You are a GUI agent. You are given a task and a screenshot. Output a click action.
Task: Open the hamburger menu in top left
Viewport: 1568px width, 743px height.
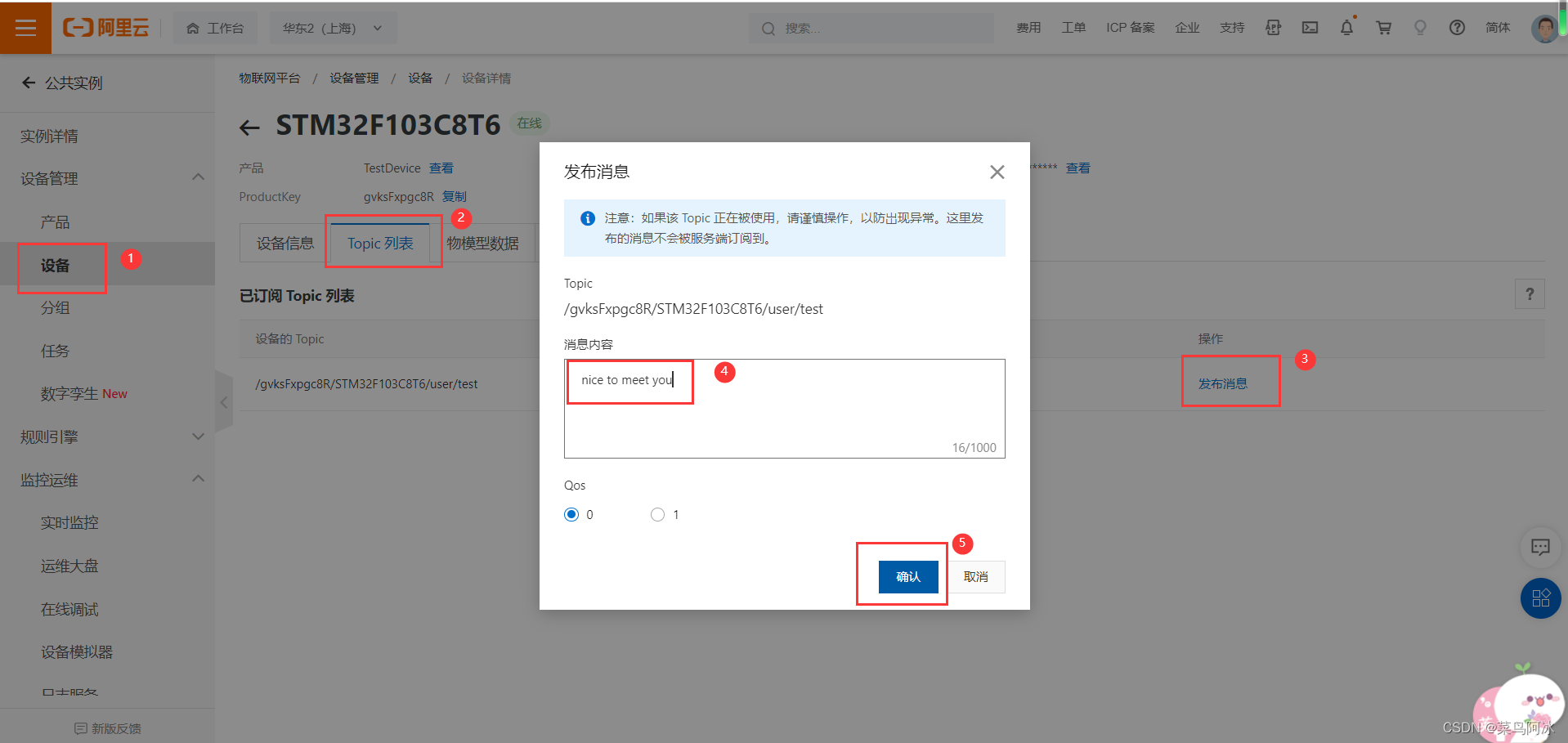click(25, 27)
